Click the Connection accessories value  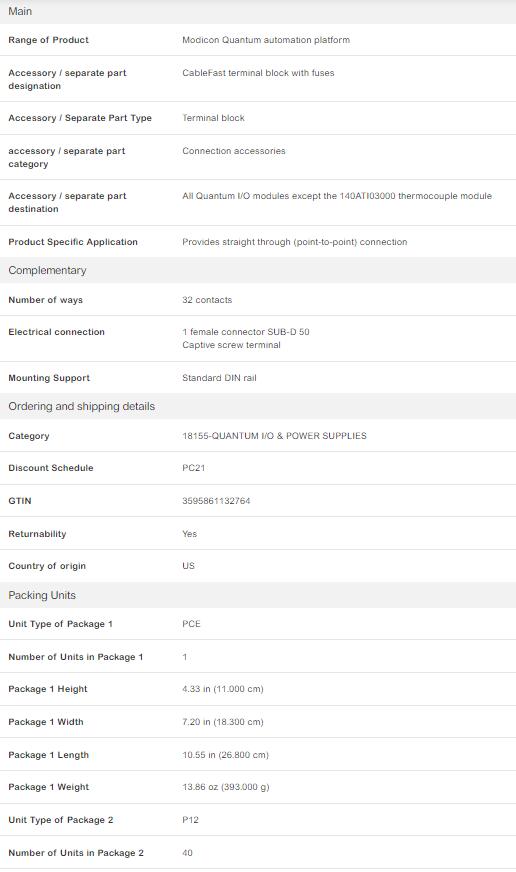click(x=234, y=151)
